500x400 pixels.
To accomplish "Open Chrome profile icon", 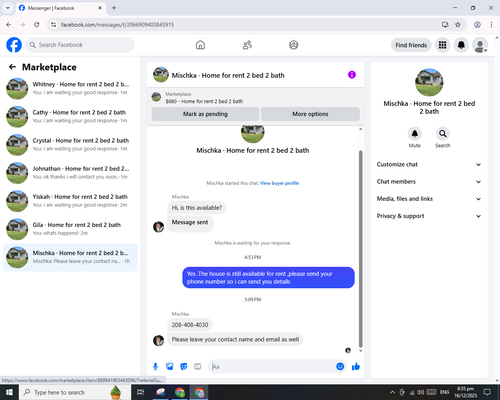I will point(477,24).
